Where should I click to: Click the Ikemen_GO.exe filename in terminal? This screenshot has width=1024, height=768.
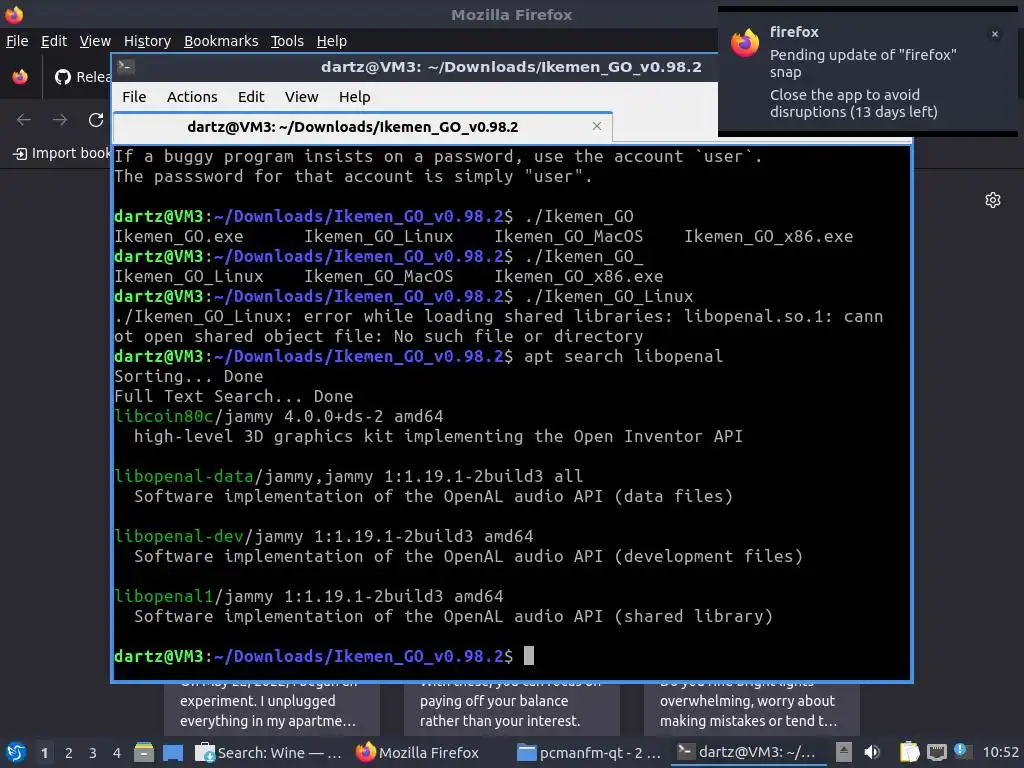[178, 236]
